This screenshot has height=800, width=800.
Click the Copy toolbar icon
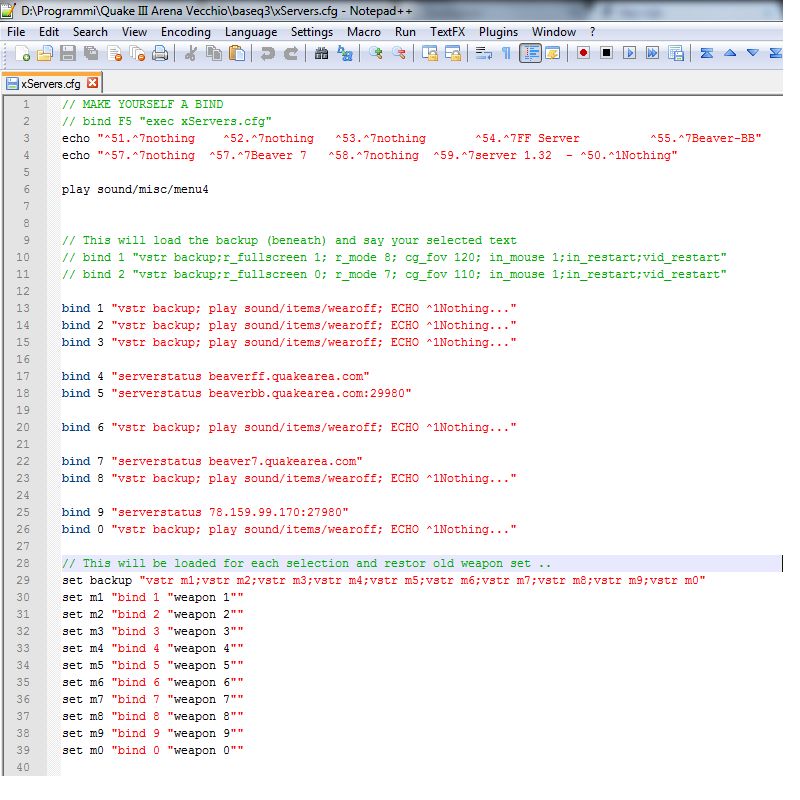point(214,53)
